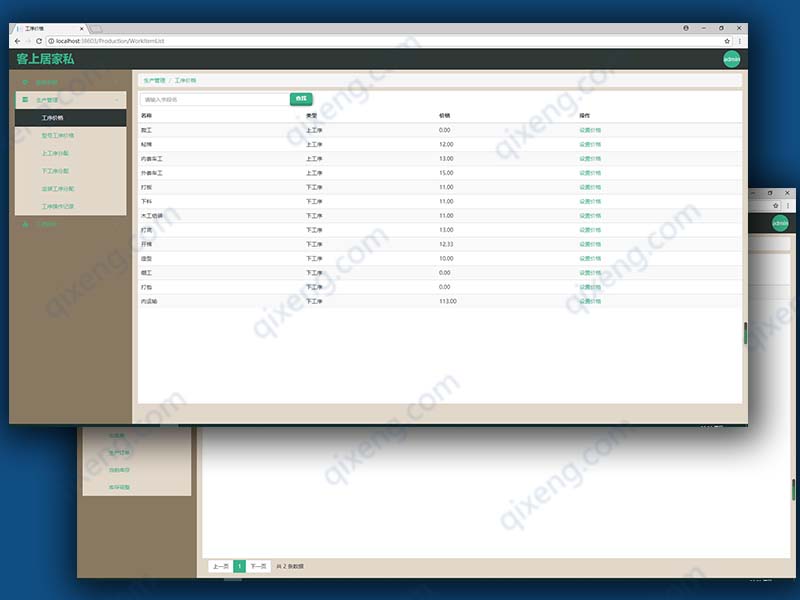Reload the page with the refresh icon
800x600 pixels.
pos(39,41)
